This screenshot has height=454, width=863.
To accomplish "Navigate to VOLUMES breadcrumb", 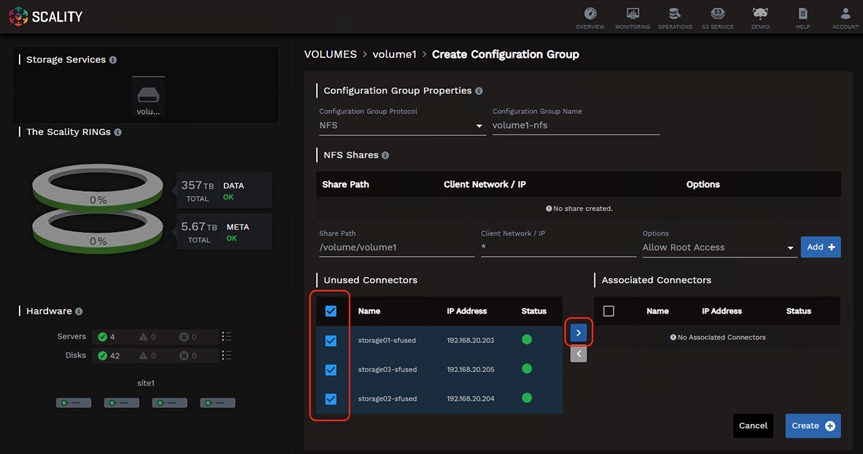I will point(330,54).
